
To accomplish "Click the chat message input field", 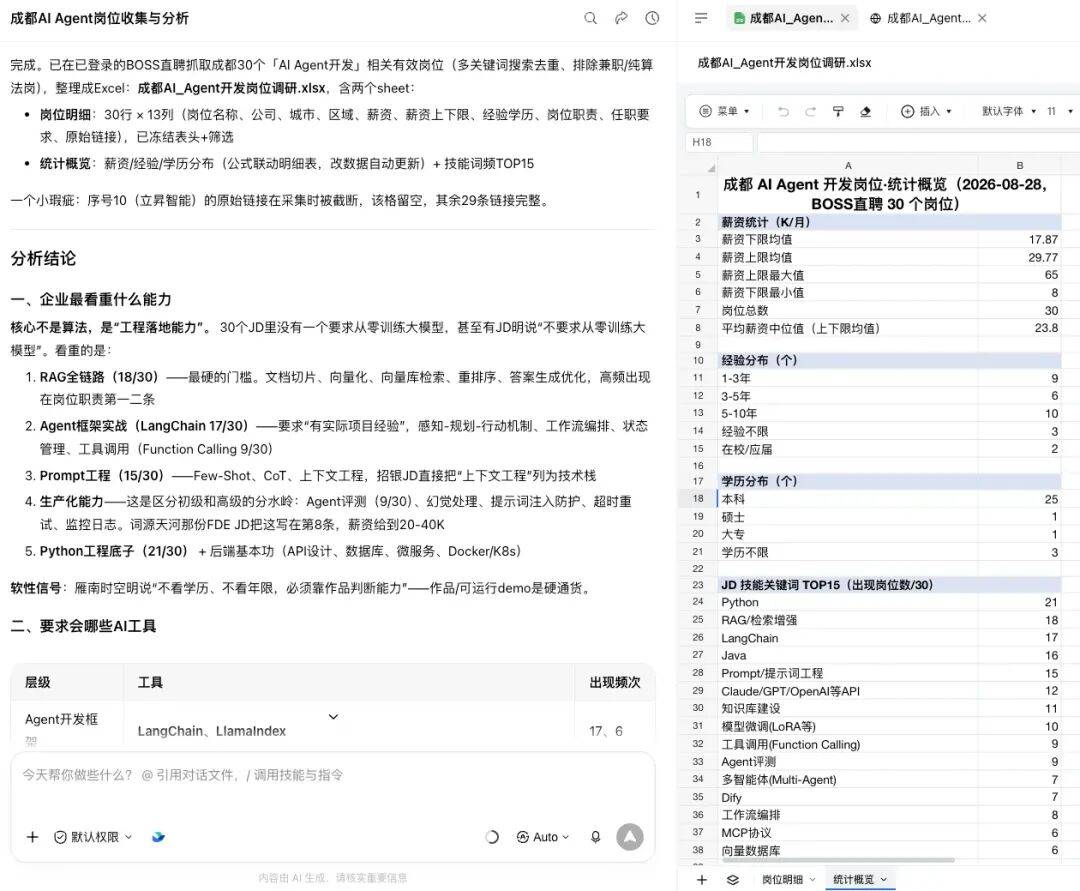I will pos(333,775).
